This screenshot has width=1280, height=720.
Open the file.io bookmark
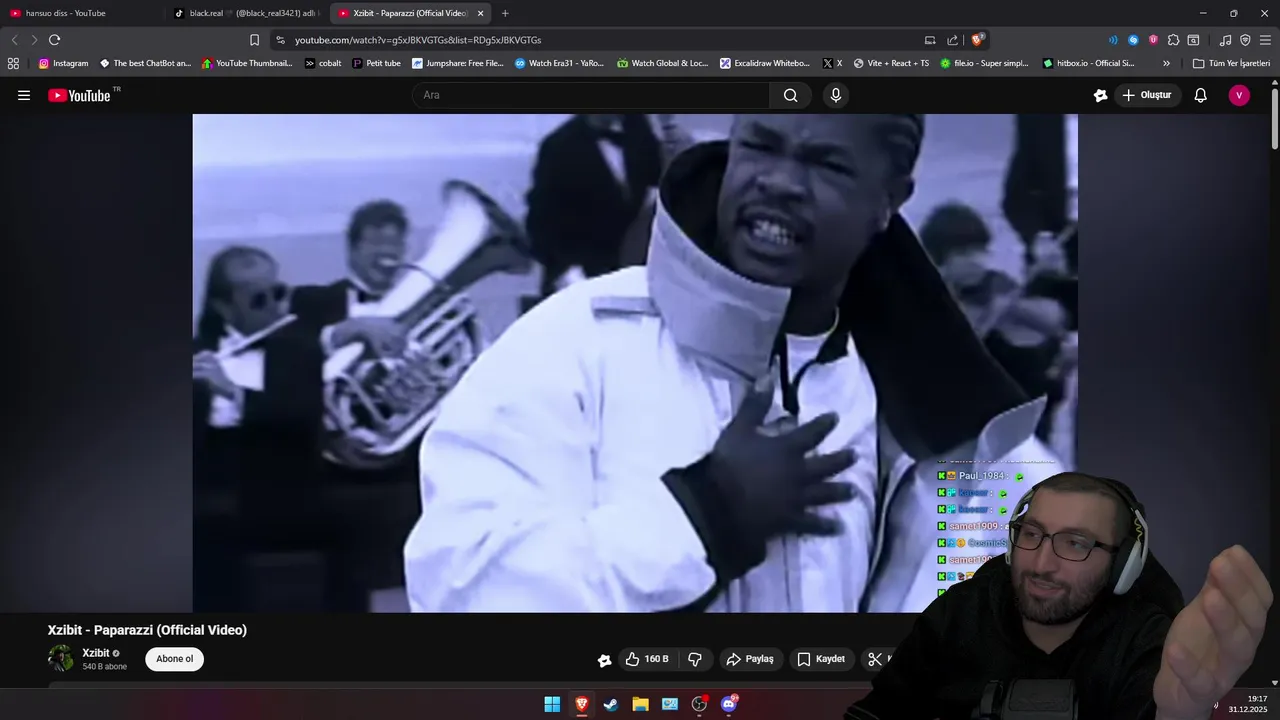(x=984, y=63)
